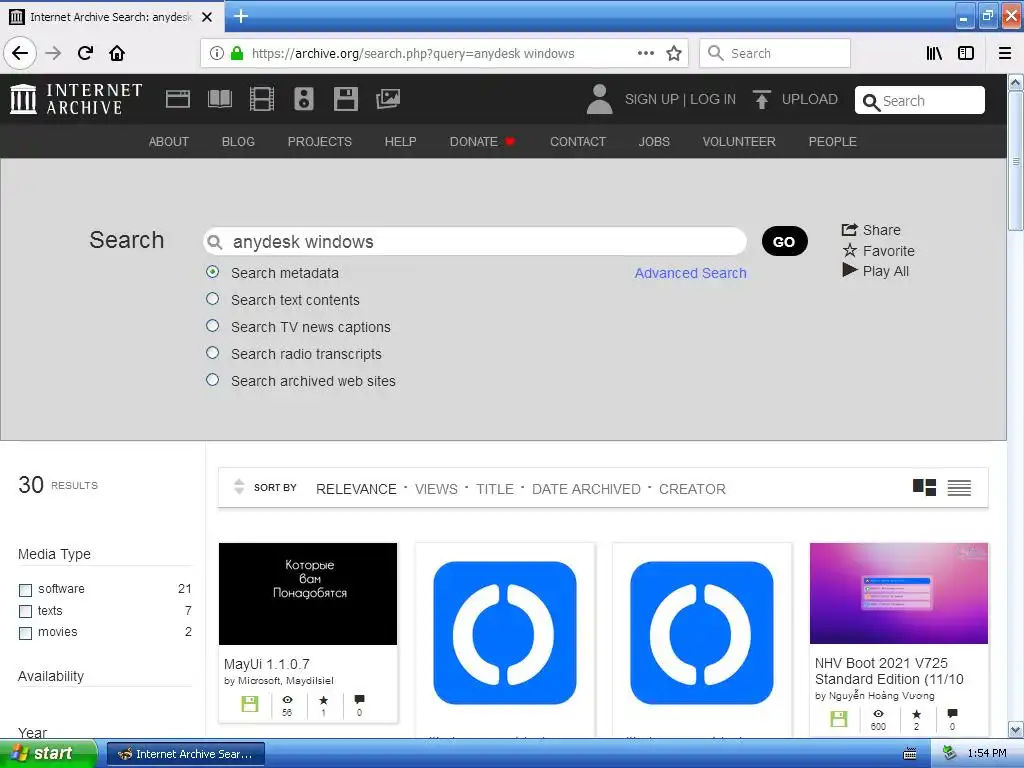Open the VOLUNTEER menu item
This screenshot has height=768, width=1024.
(739, 142)
